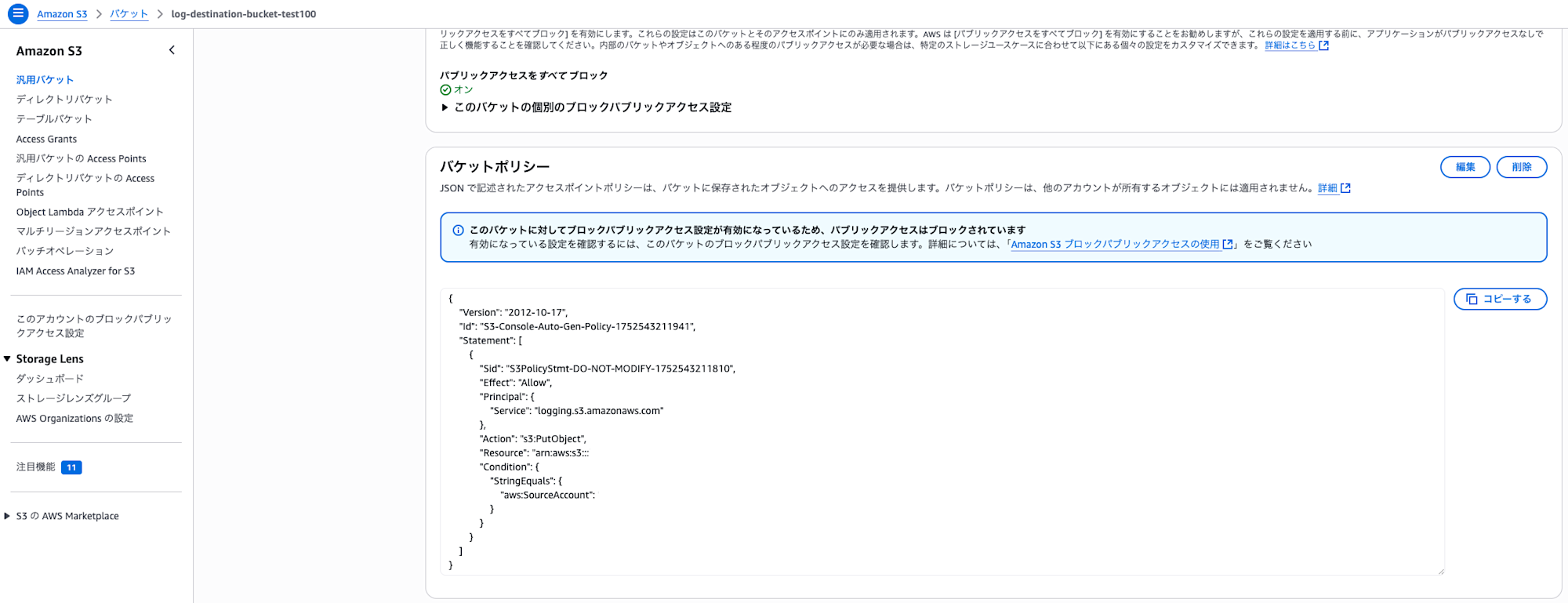The height and width of the screenshot is (603, 1568).
Task: Open ディレクトリバケットの Access Points
Action: (x=85, y=185)
